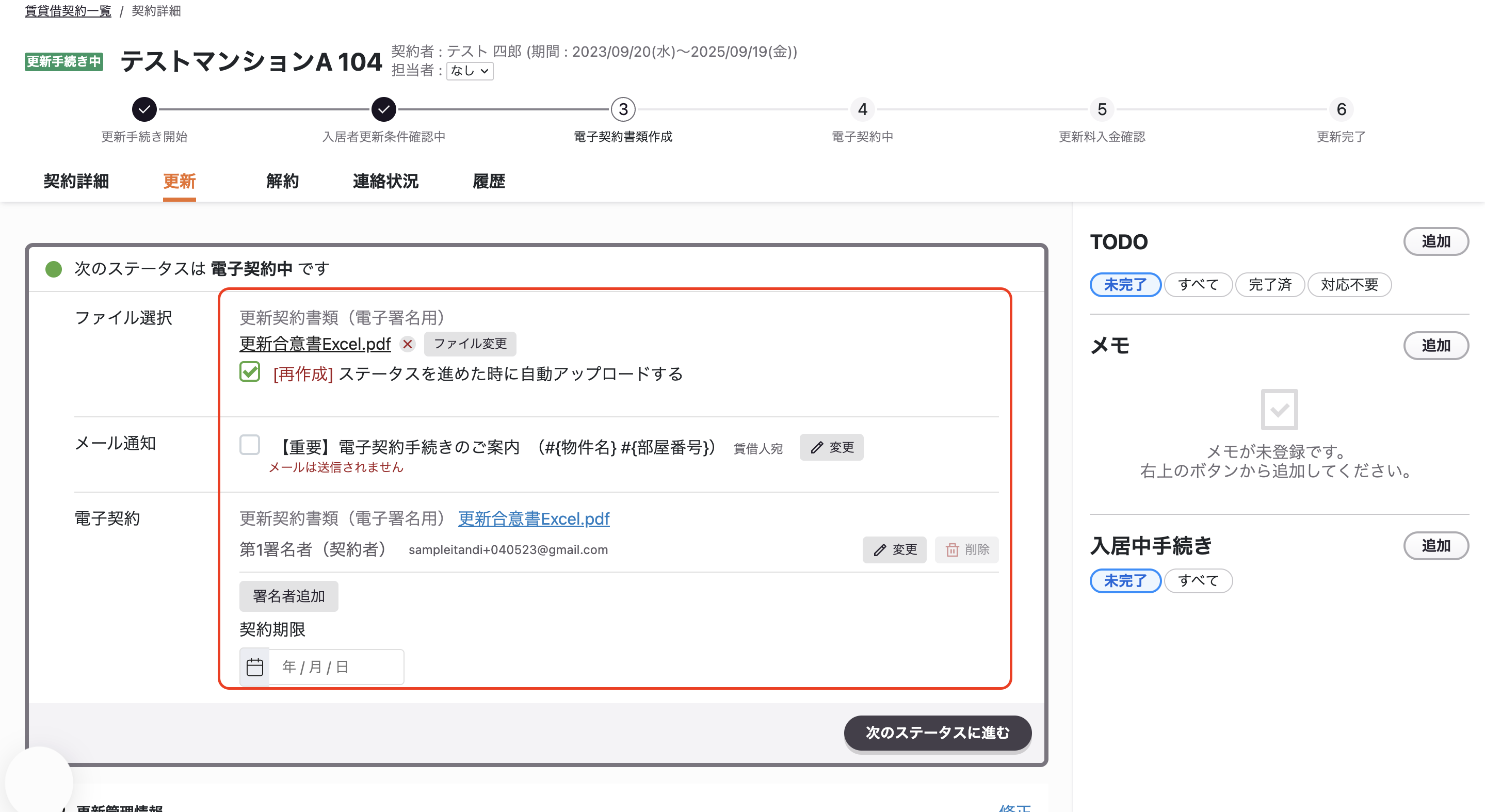1485x812 pixels.
Task: Open blue 更新合意書Excel.pdf link under 電子契約
Action: pos(533,518)
